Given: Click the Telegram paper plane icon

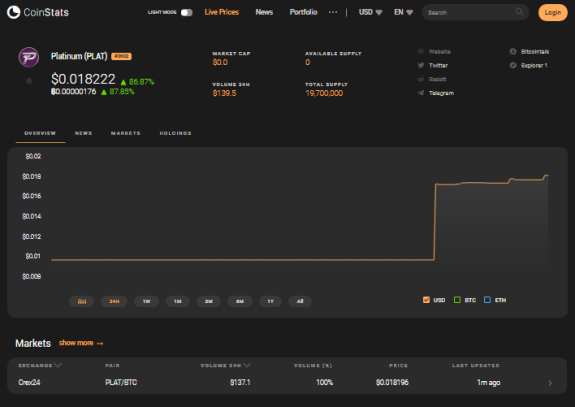Looking at the screenshot, I should [x=421, y=93].
